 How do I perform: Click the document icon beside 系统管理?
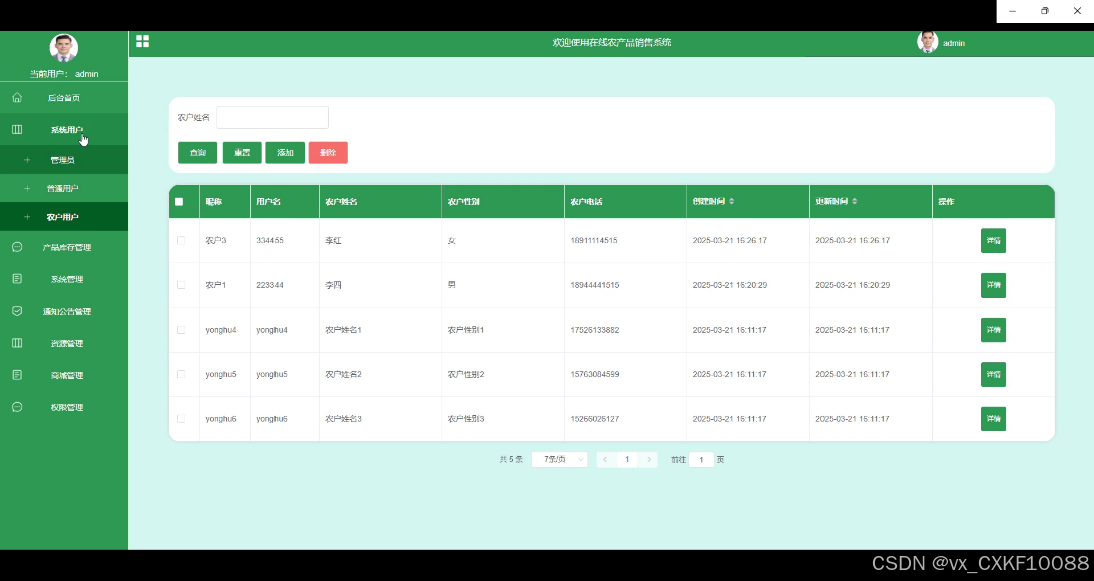[x=17, y=279]
